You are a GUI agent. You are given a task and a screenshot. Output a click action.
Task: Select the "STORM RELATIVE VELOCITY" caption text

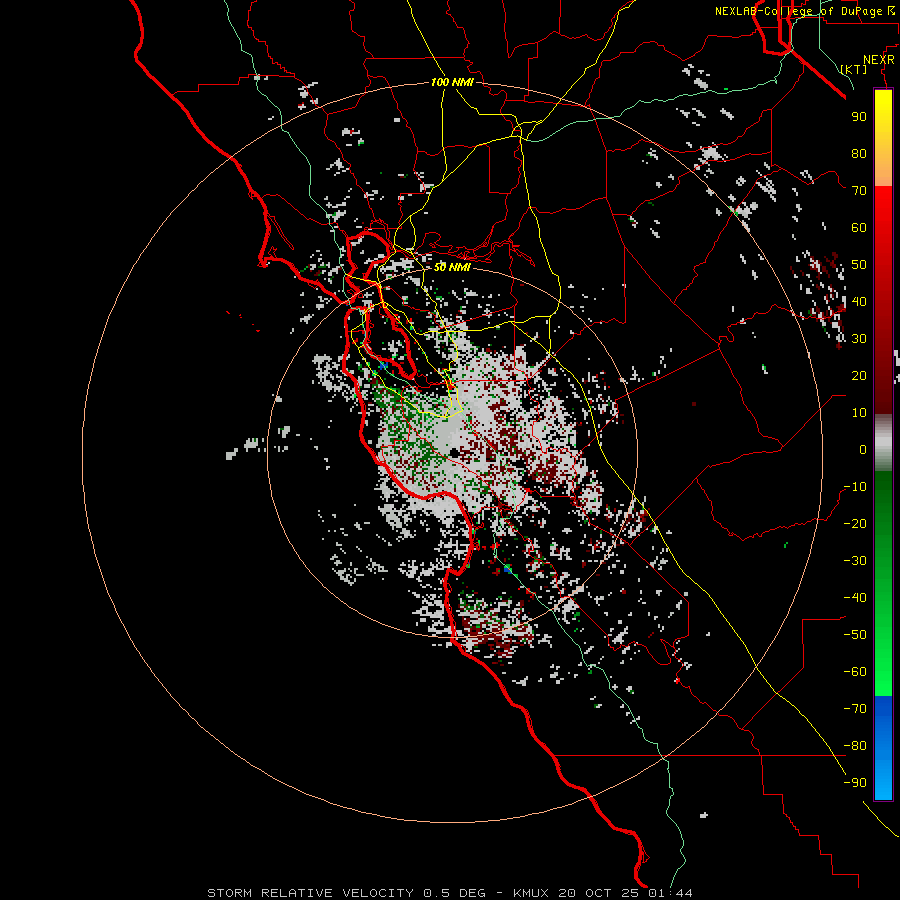[310, 893]
